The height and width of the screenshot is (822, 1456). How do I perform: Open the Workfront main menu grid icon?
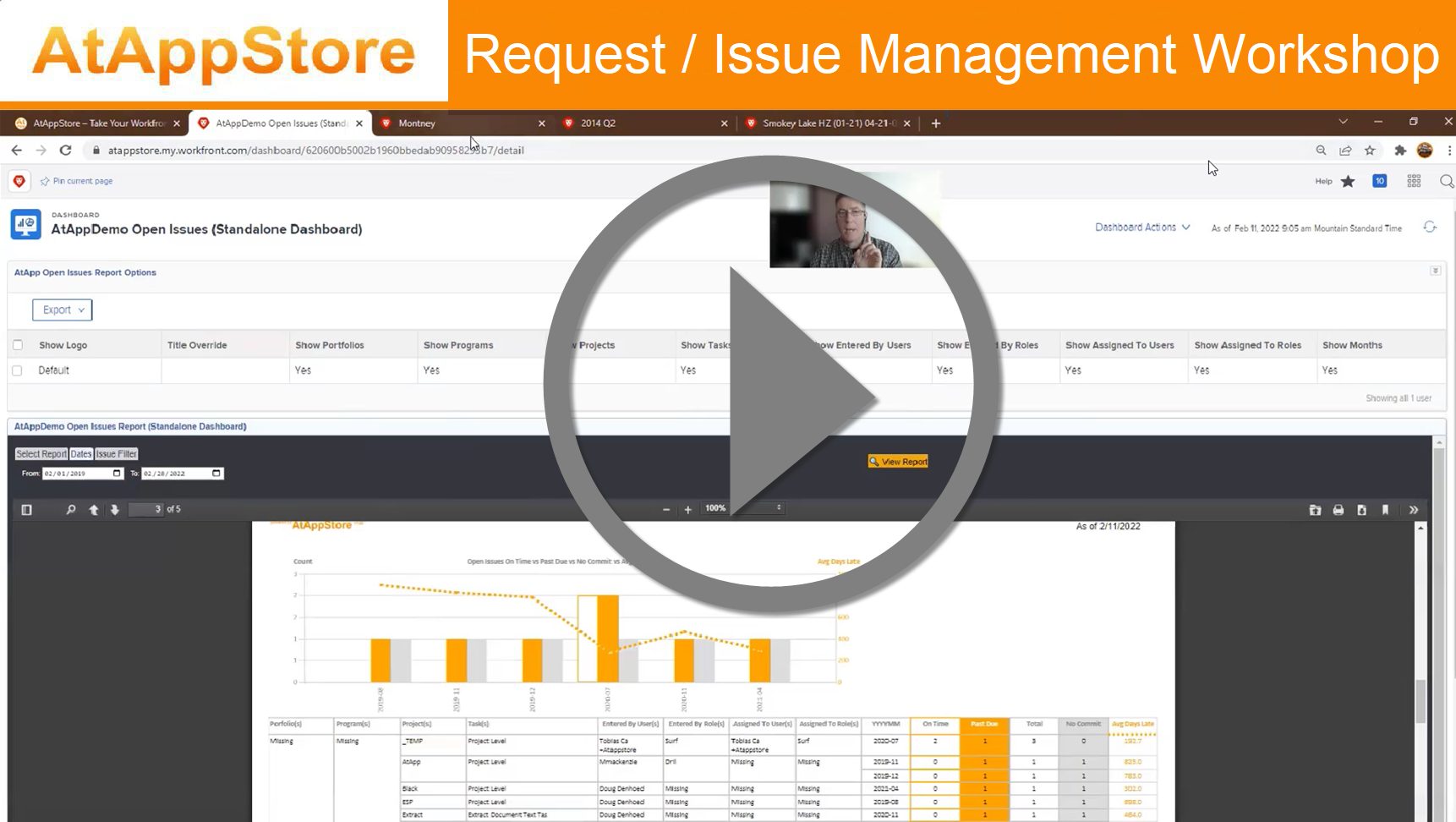tap(1414, 181)
